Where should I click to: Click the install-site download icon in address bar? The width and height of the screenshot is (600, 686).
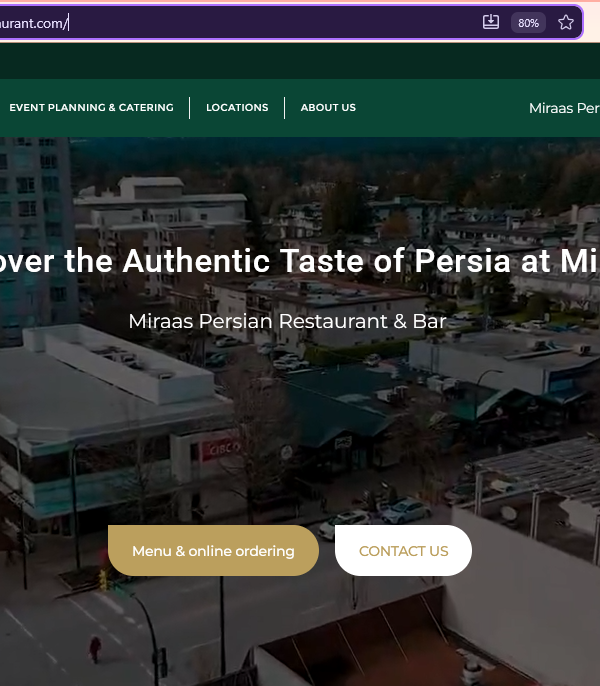(491, 22)
